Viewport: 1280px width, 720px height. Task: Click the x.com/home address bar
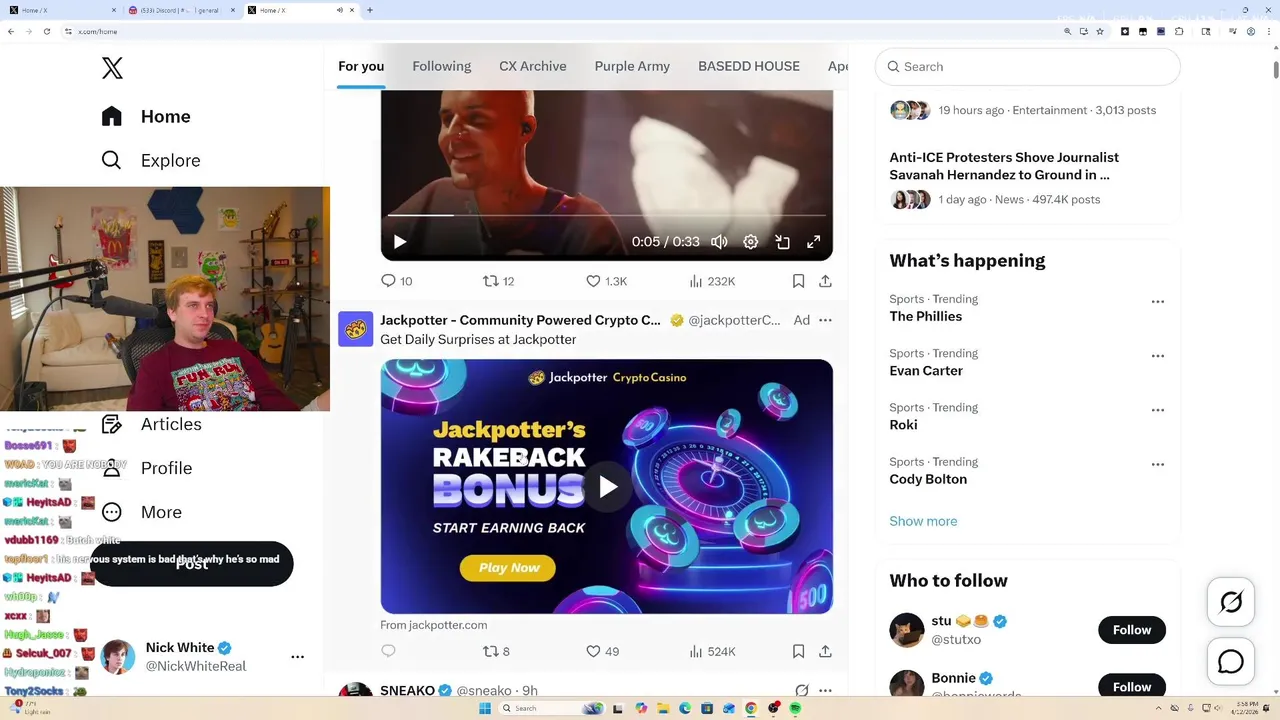pos(560,31)
